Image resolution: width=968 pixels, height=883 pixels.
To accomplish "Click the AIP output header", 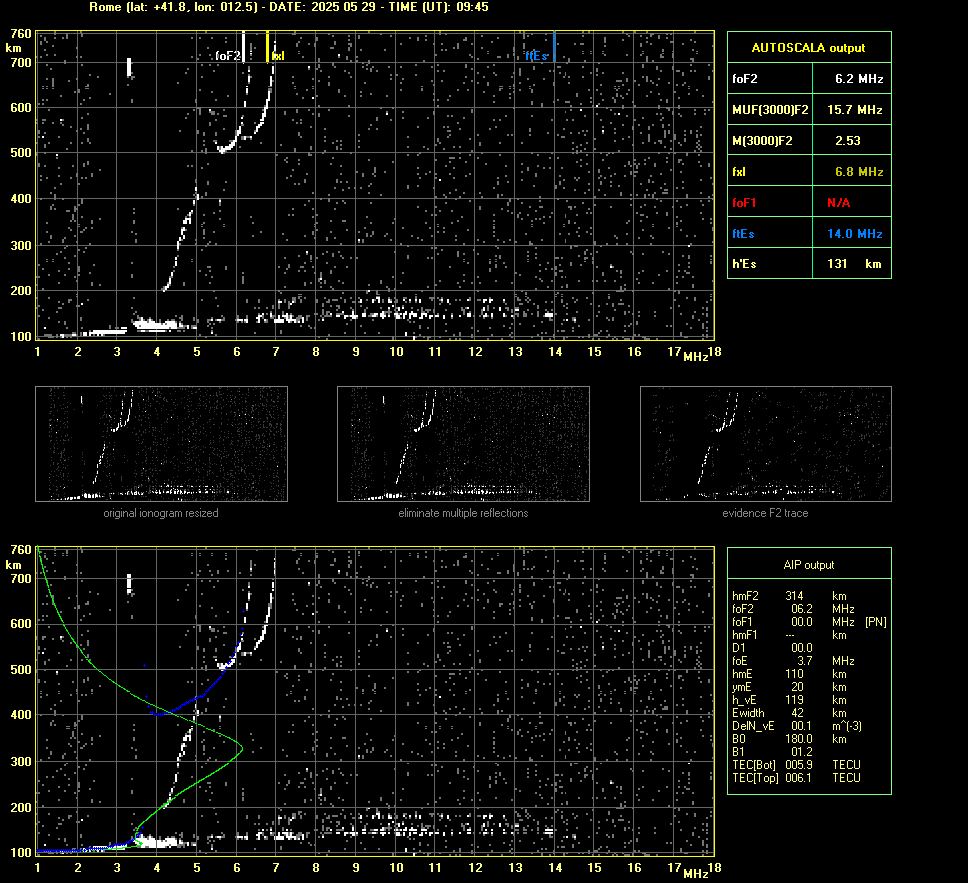I will (x=809, y=564).
